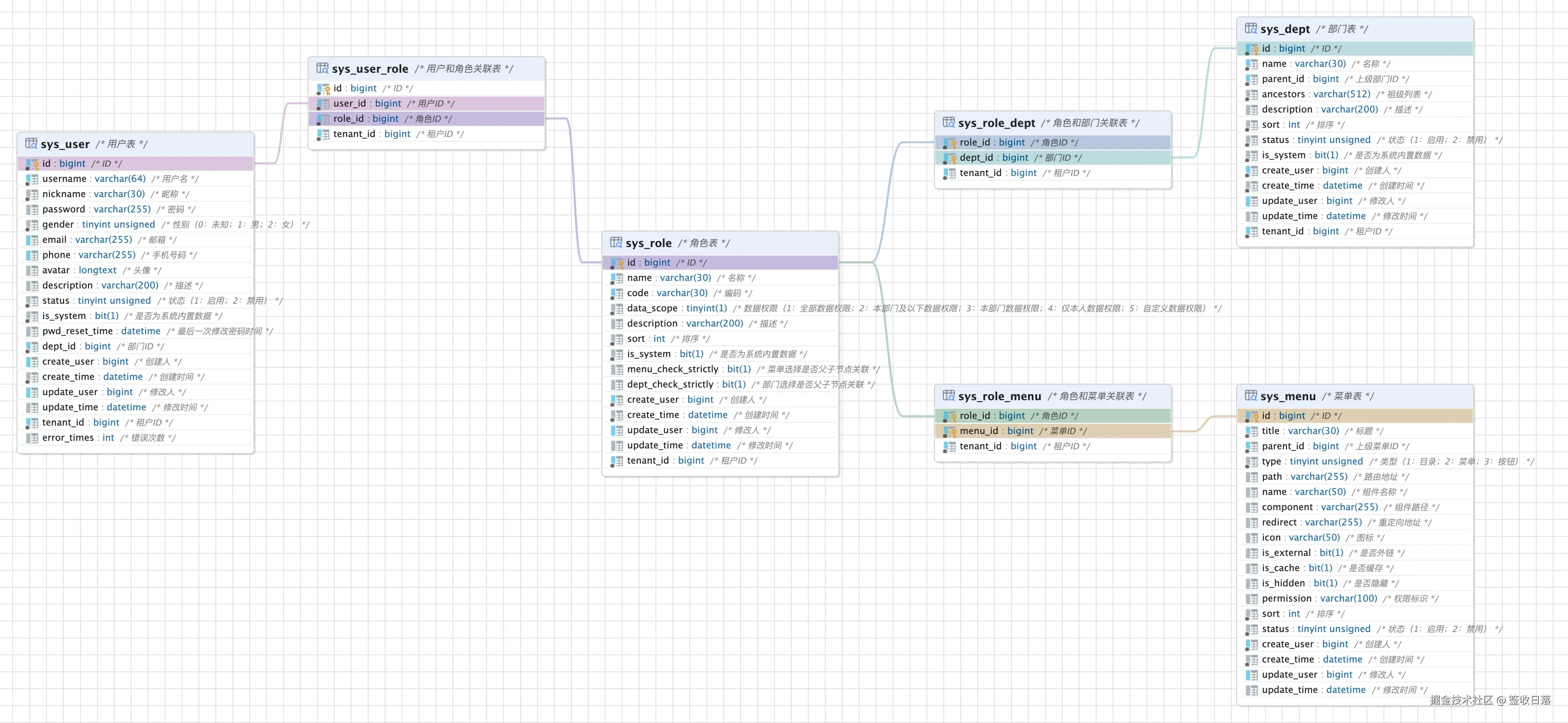Image resolution: width=1568 pixels, height=723 pixels.
Task: Select the sys_user_role table title
Action: pyautogui.click(x=370, y=69)
